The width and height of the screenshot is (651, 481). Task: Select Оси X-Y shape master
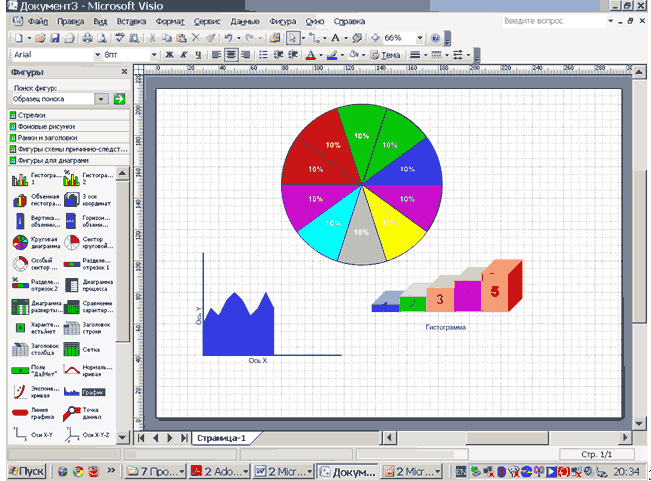click(32, 435)
